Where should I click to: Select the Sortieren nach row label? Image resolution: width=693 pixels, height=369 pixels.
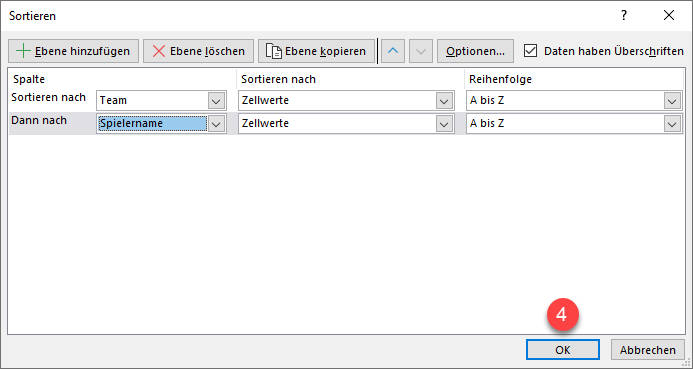point(48,97)
